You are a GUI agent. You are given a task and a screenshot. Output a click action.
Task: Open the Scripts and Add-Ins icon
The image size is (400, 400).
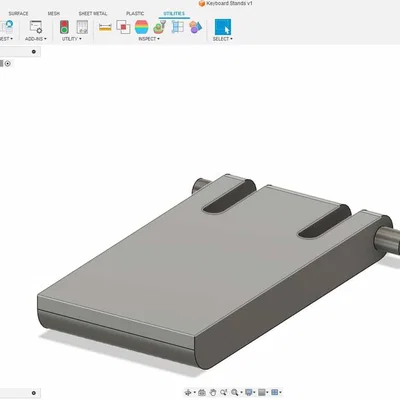click(36, 27)
